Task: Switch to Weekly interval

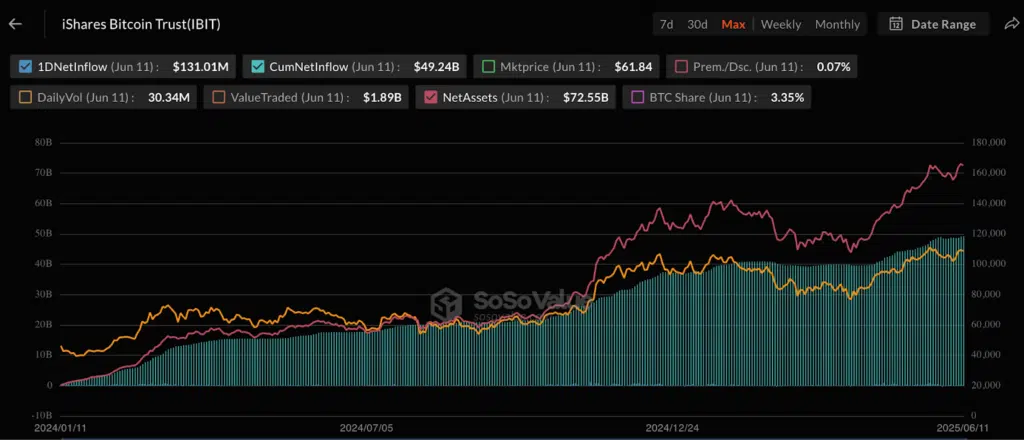Action: (x=780, y=24)
